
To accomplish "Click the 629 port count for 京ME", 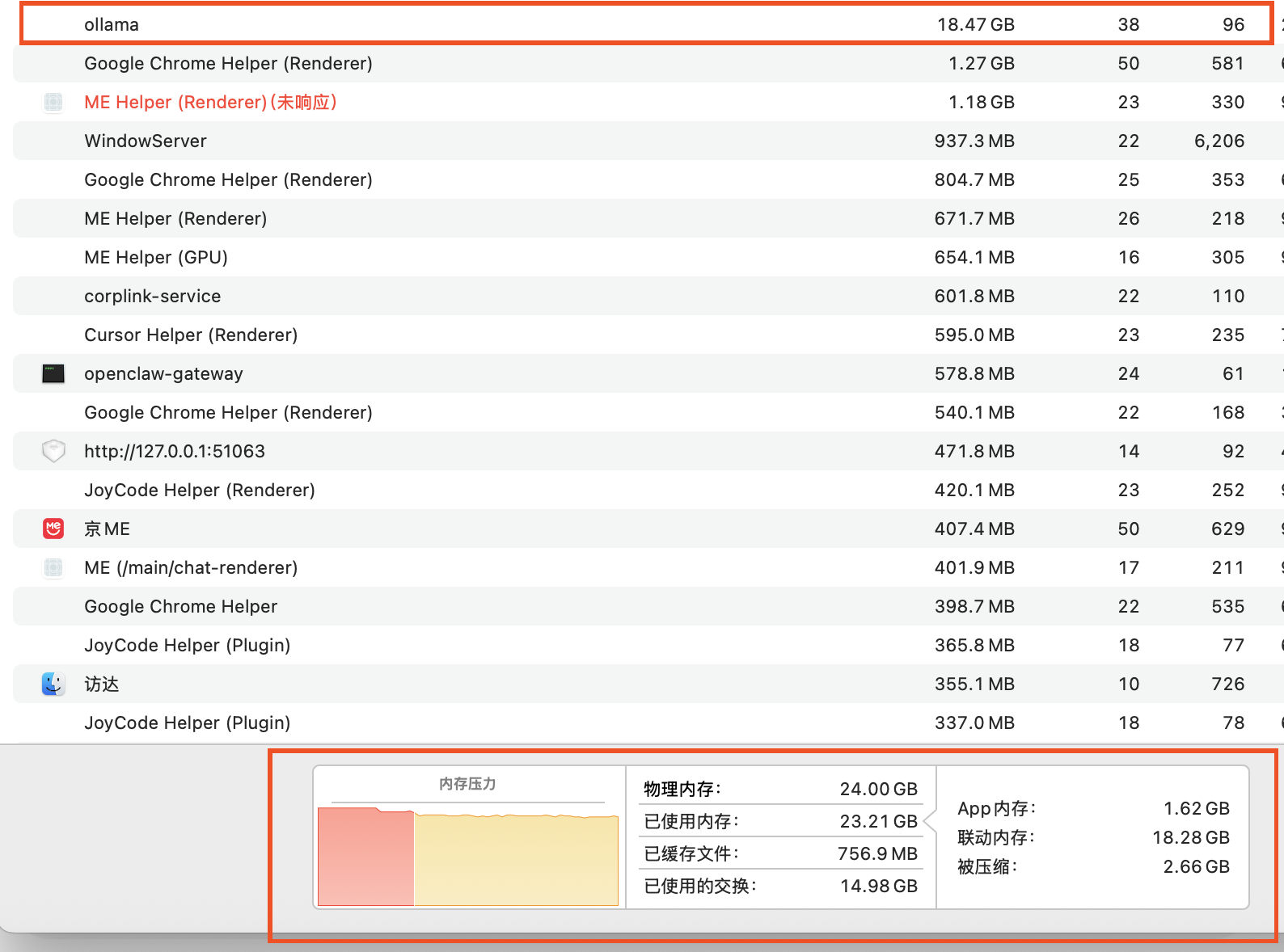I will tap(1228, 529).
